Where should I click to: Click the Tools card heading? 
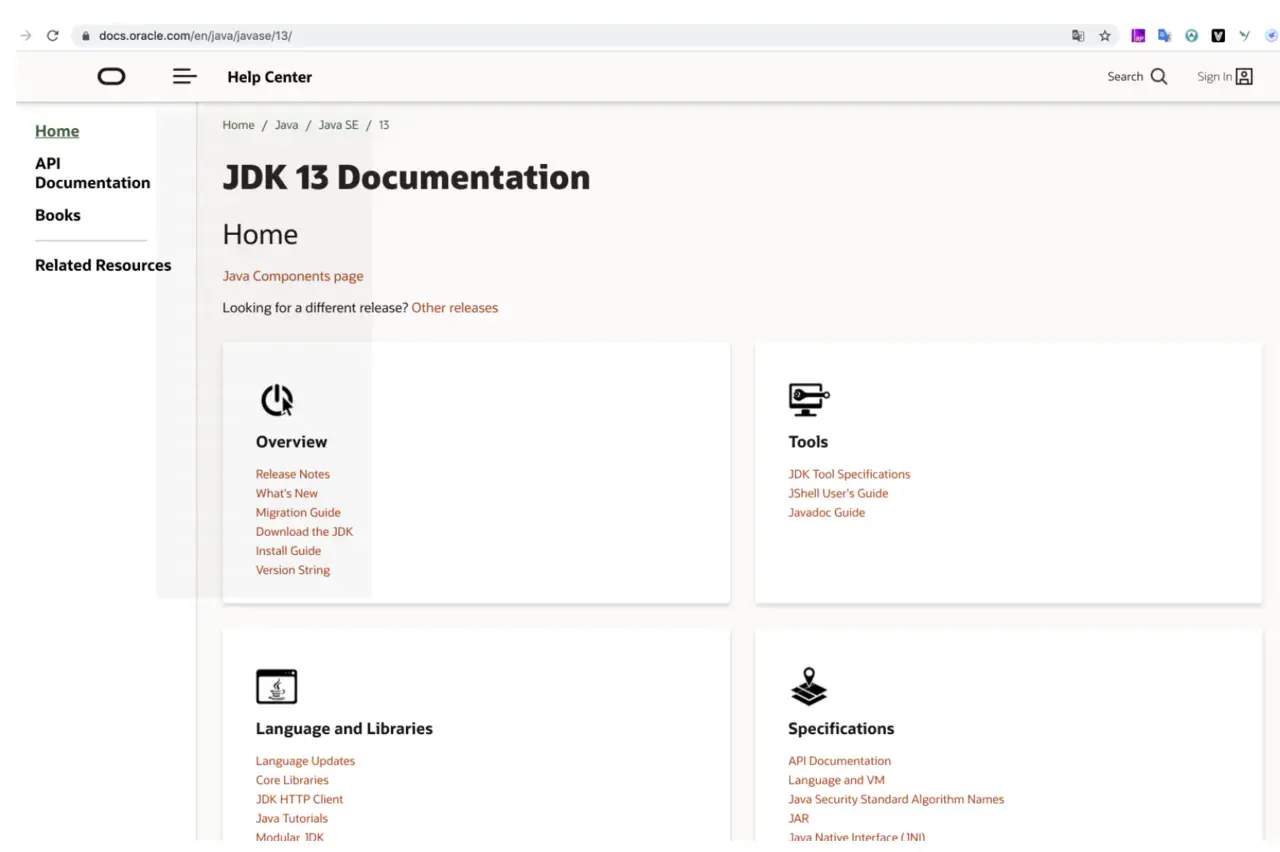pos(808,442)
